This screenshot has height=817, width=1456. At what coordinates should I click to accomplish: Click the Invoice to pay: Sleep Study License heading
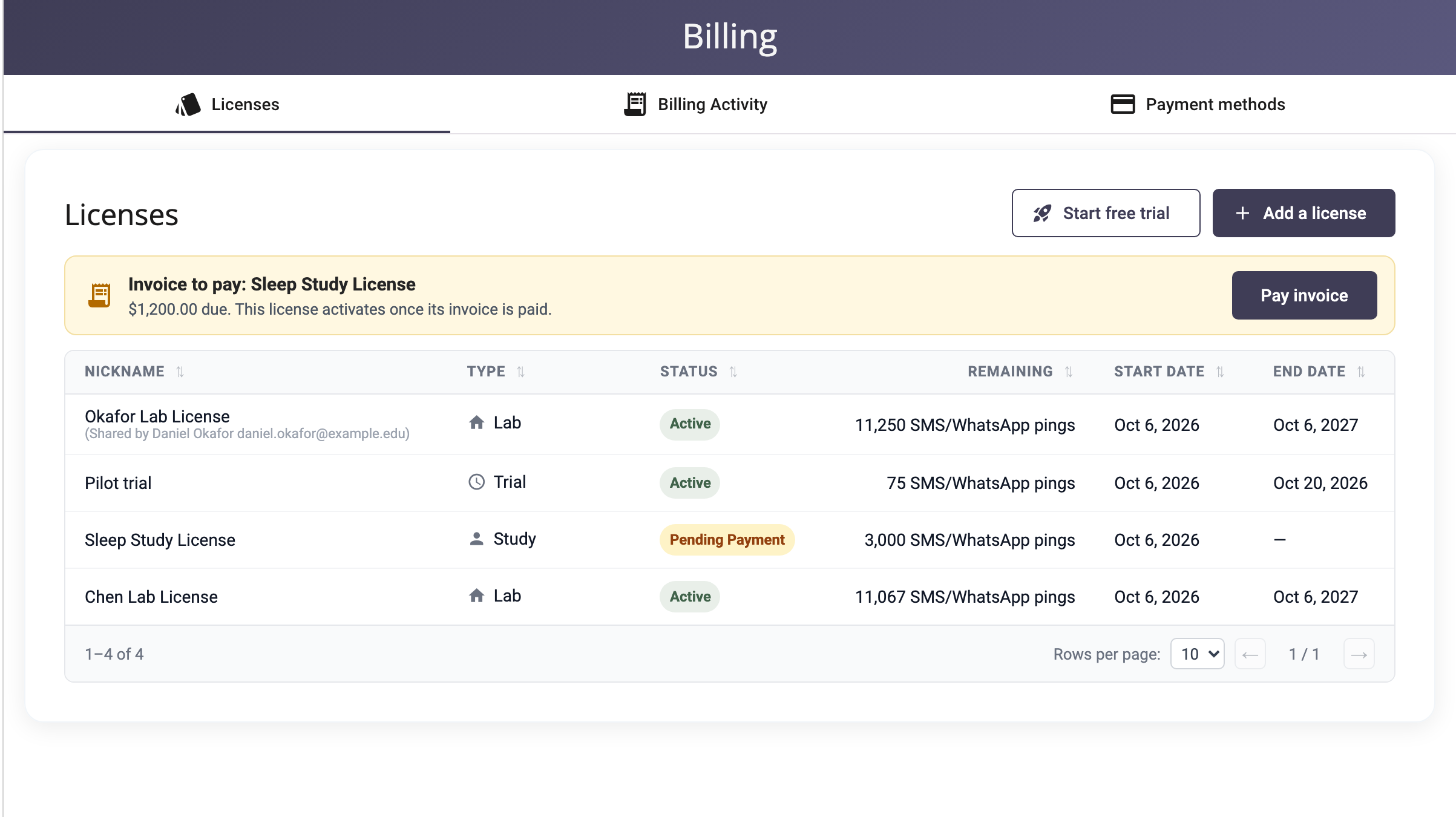coord(272,284)
